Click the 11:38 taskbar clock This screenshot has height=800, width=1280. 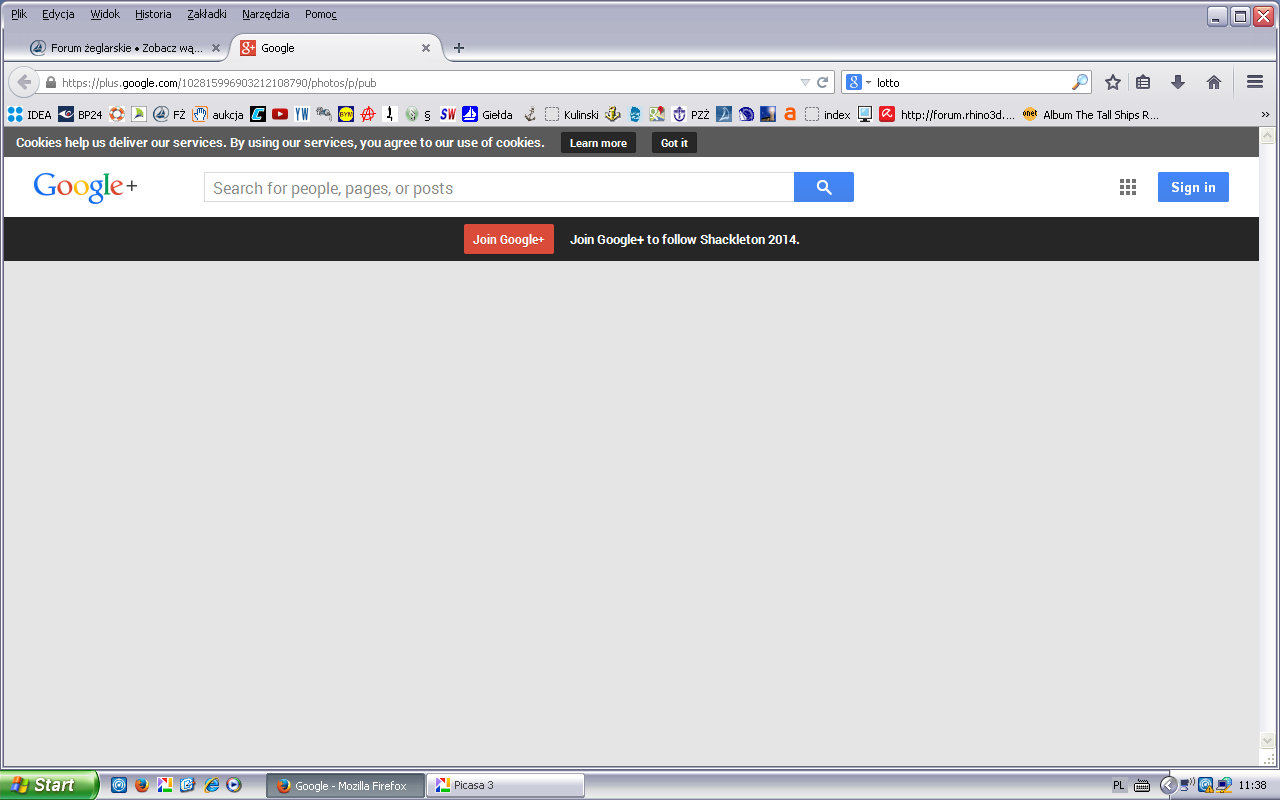coord(1252,785)
